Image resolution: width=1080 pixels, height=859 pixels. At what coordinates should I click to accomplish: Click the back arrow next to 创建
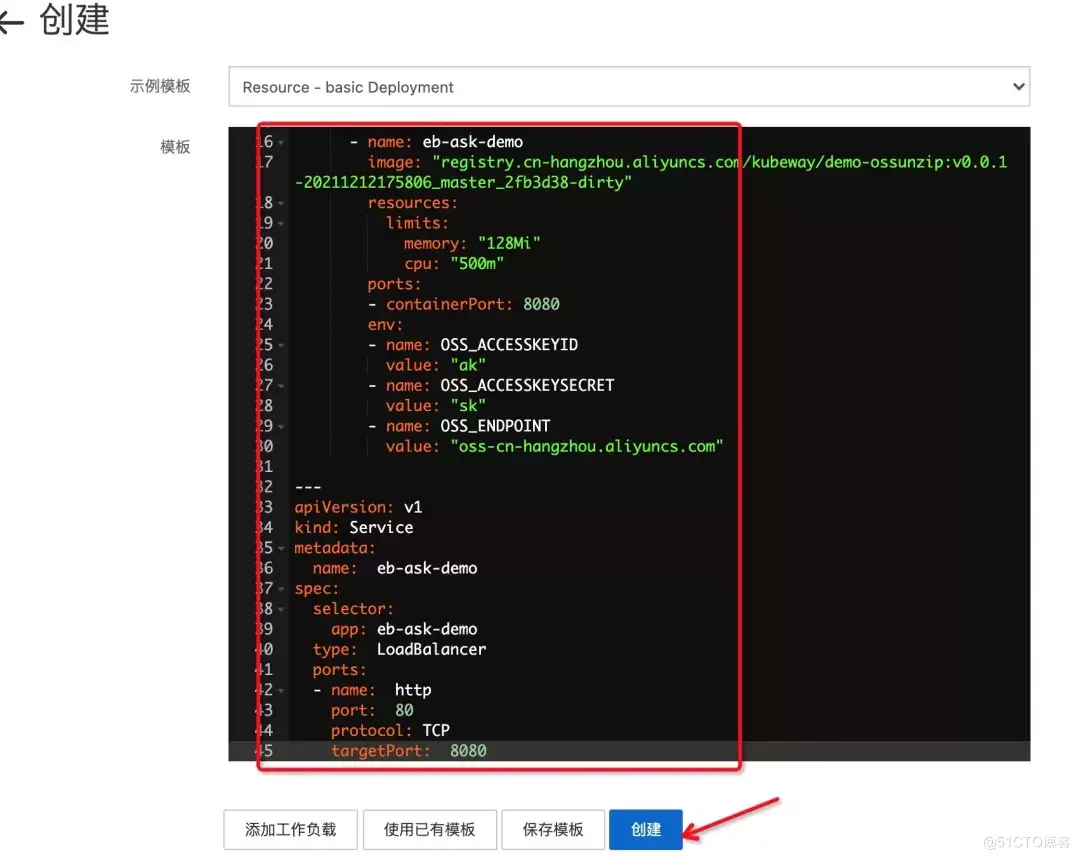(x=11, y=22)
